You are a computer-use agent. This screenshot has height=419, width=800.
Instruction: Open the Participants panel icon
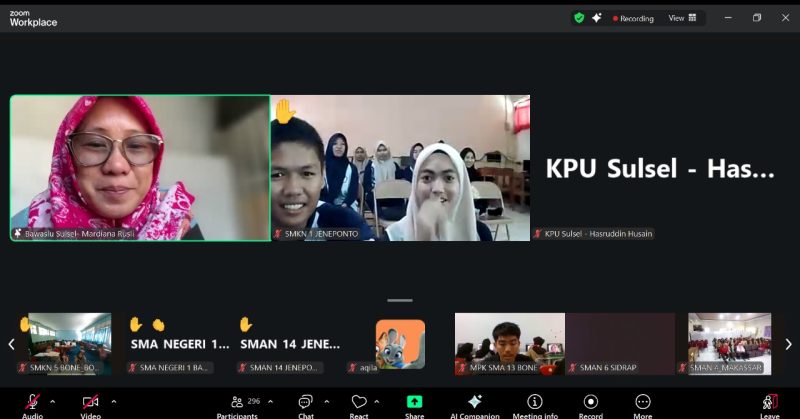click(x=237, y=402)
